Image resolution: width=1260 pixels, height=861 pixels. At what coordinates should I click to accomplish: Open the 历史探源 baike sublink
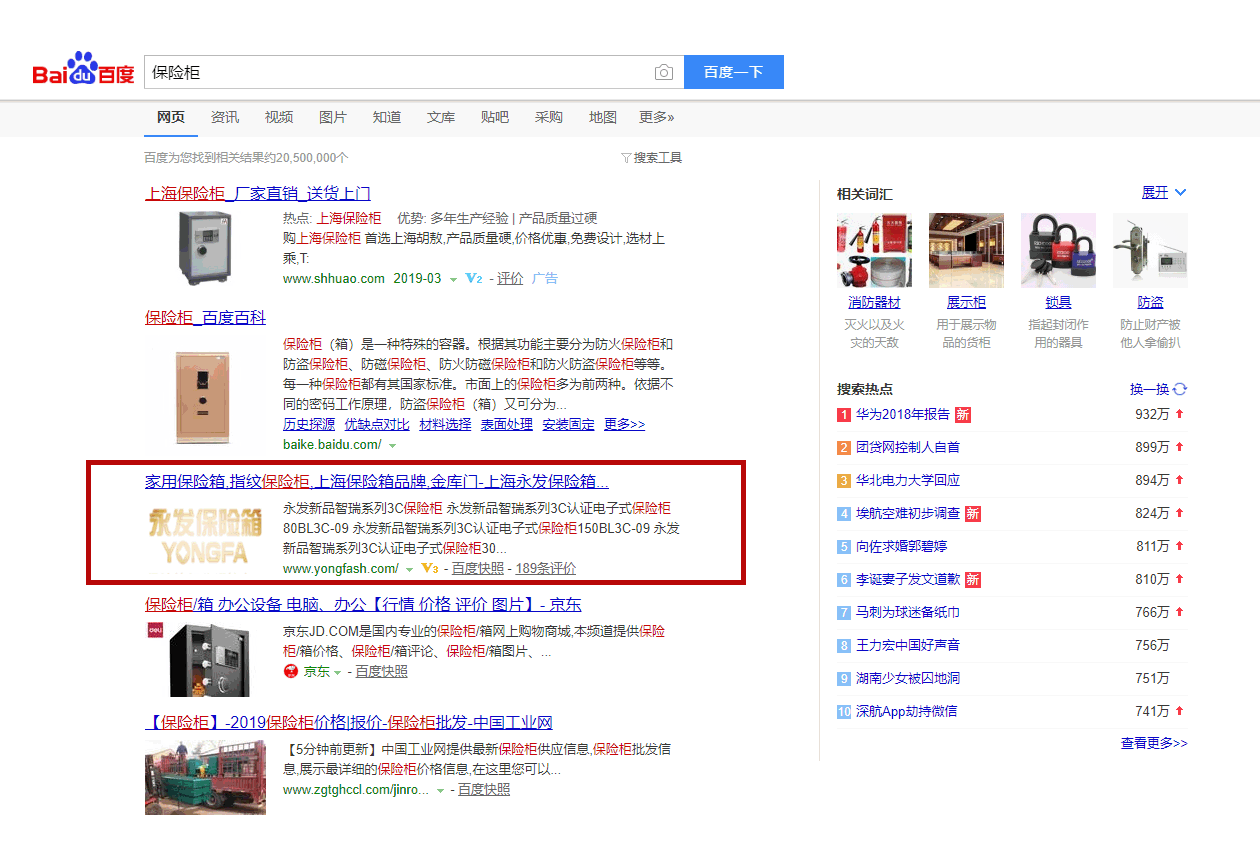[309, 424]
